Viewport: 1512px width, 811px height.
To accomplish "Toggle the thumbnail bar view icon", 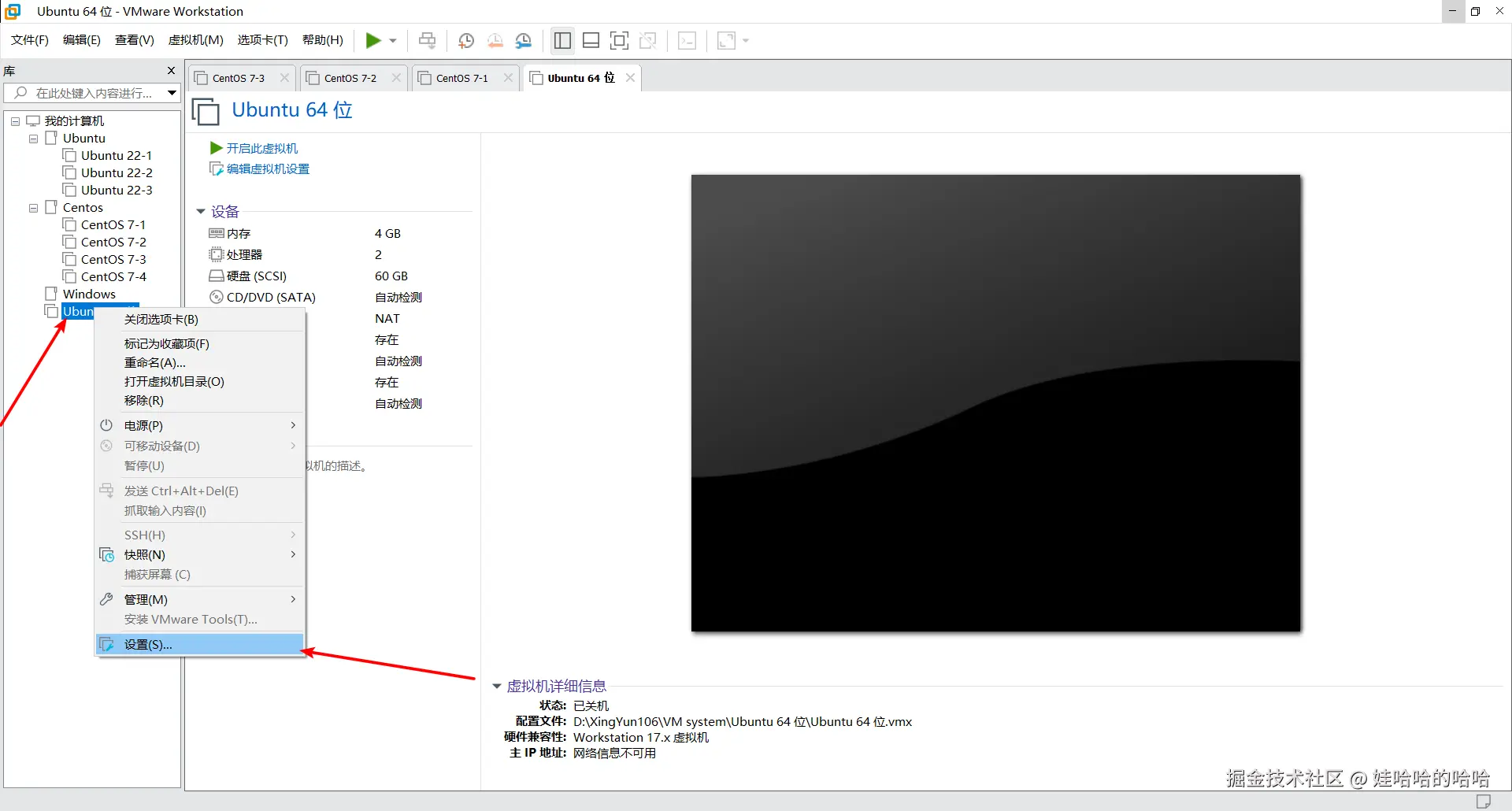I will pyautogui.click(x=591, y=40).
